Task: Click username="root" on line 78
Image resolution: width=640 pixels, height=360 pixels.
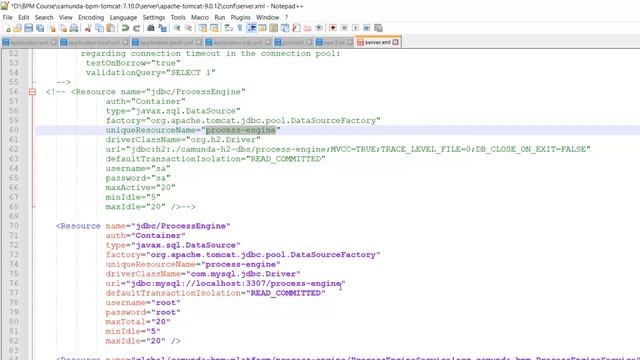Action: 143,302
